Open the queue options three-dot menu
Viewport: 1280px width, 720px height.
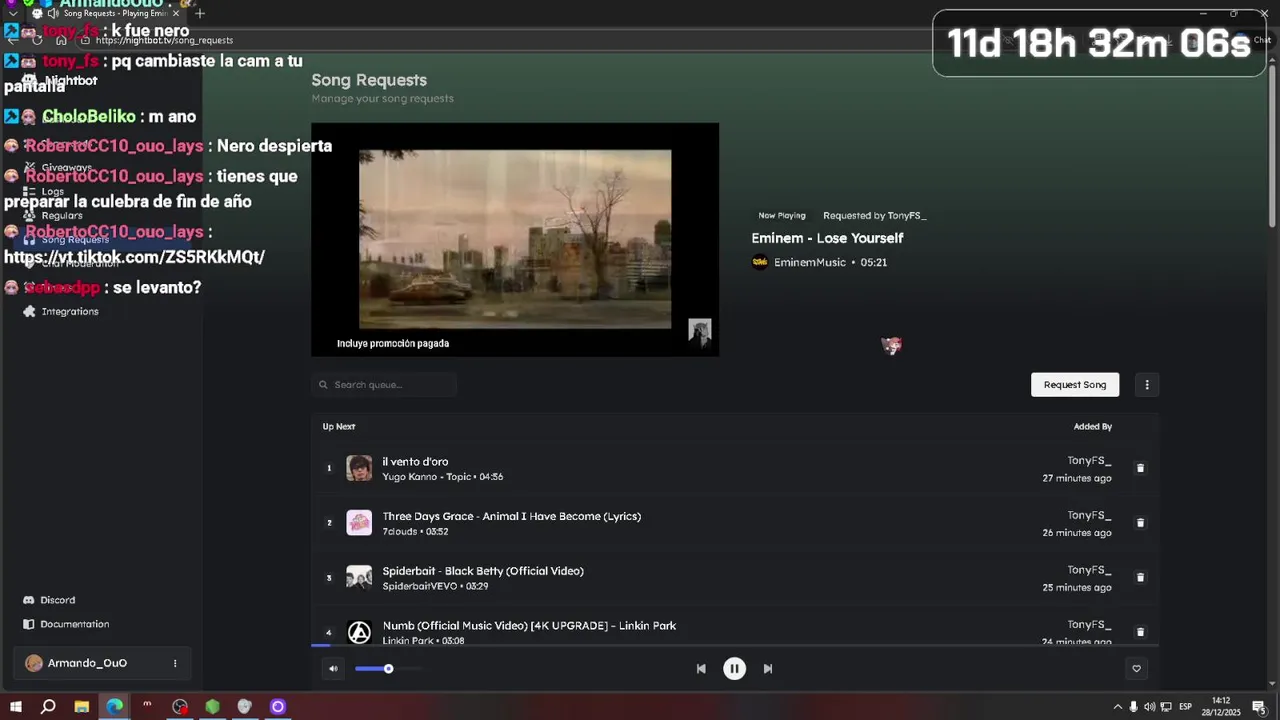[x=1147, y=385]
